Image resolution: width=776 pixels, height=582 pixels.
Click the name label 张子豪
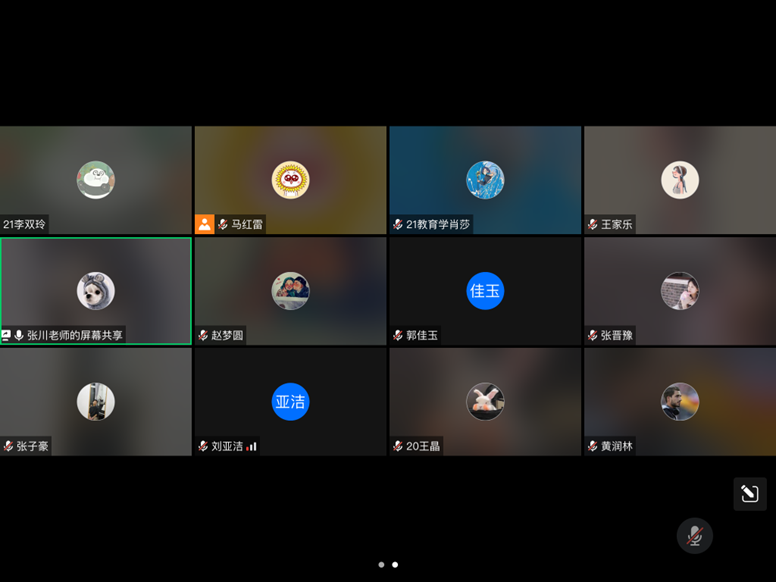coord(33,446)
